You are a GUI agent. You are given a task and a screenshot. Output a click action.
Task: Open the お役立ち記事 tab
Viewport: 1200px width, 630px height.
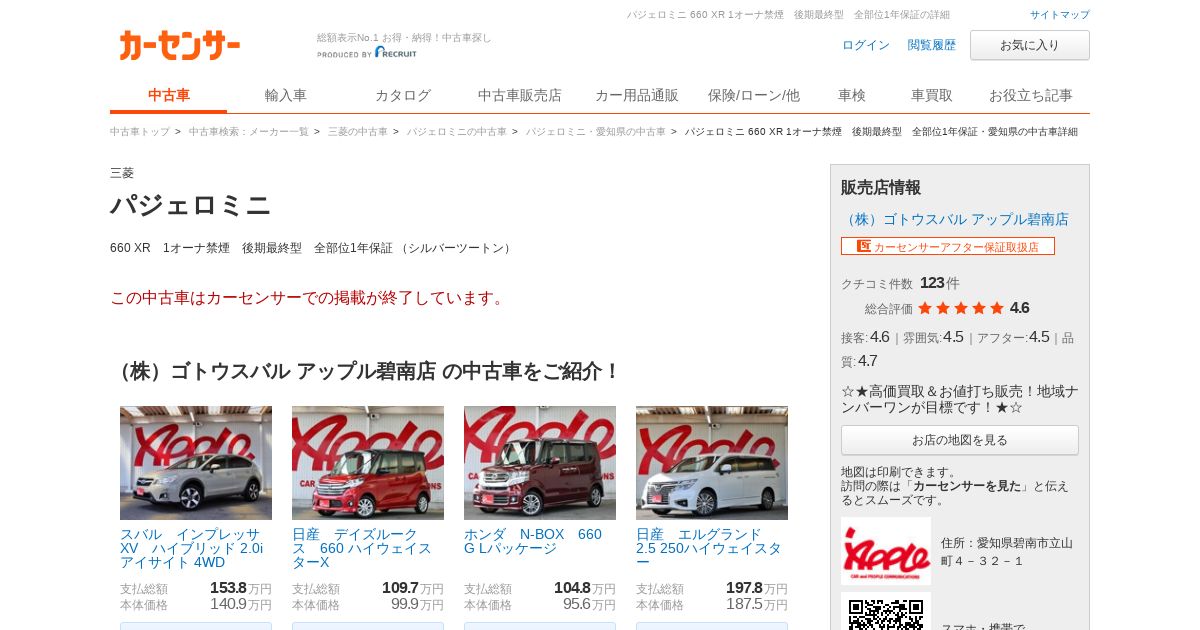[1031, 96]
